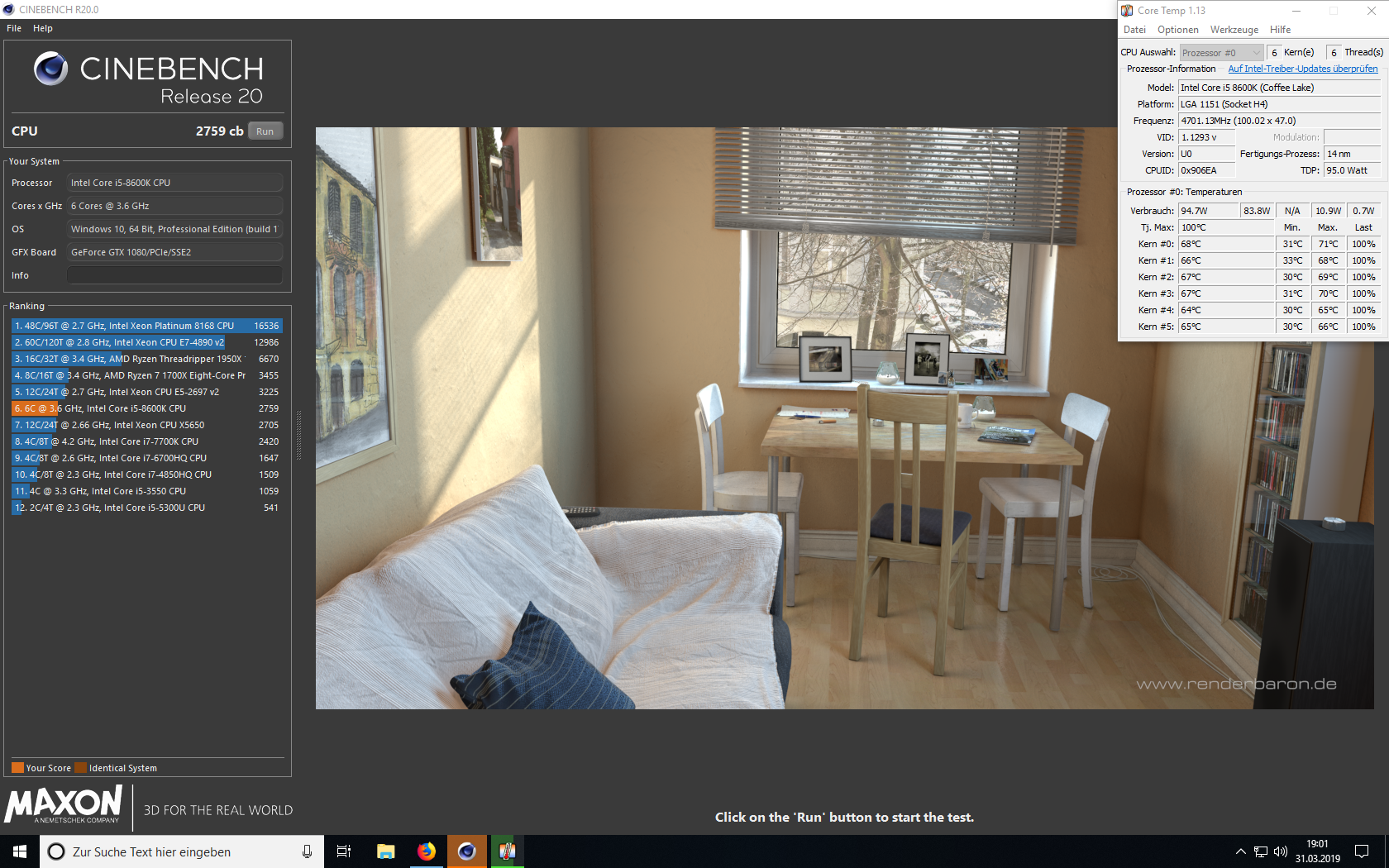Open the Action Center notifications icon
The image size is (1389, 868).
point(1362,851)
